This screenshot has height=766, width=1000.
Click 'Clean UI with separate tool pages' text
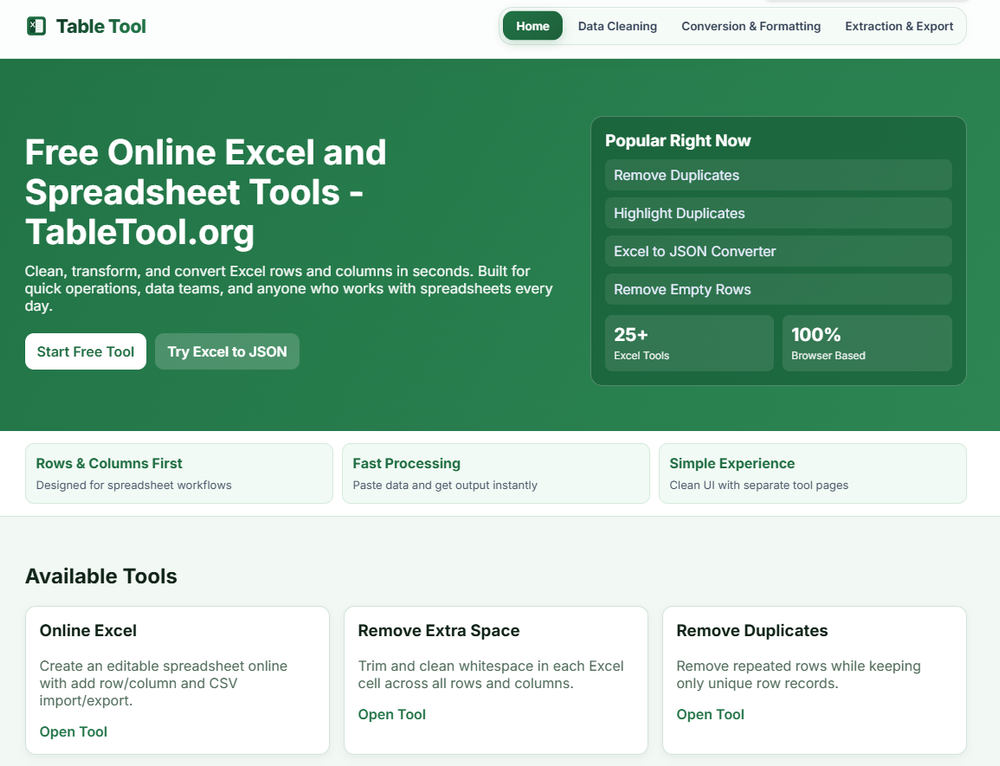[758, 485]
